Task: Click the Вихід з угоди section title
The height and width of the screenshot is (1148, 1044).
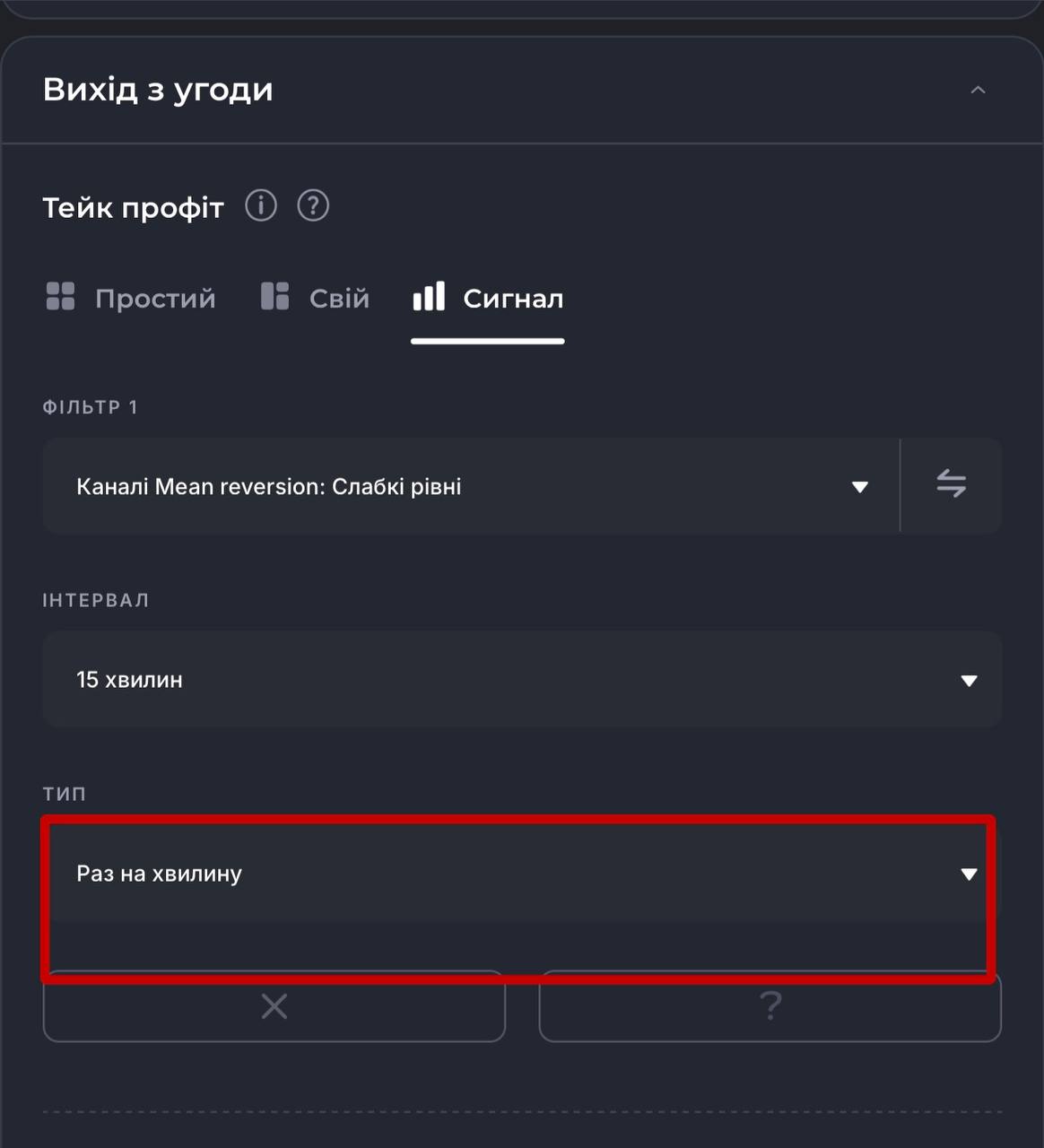Action: click(x=158, y=90)
